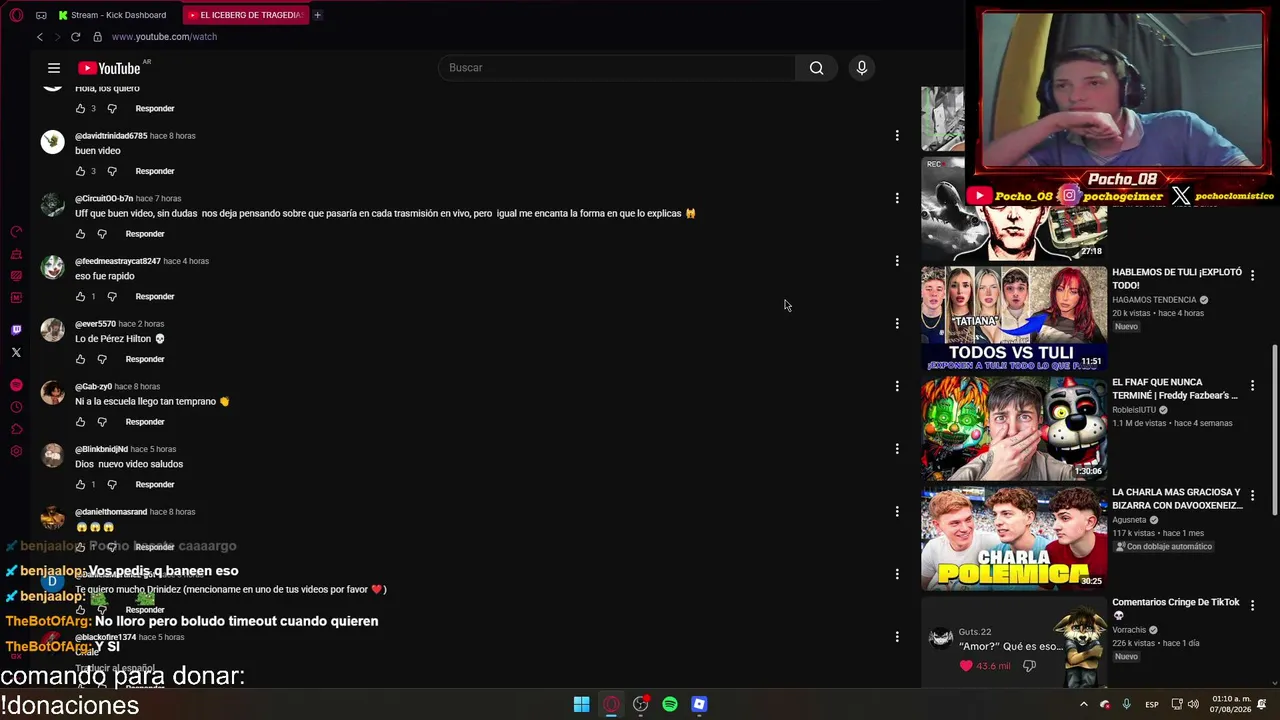
Task: Dislike the comment by @davidtrinidad6785
Action: click(112, 171)
